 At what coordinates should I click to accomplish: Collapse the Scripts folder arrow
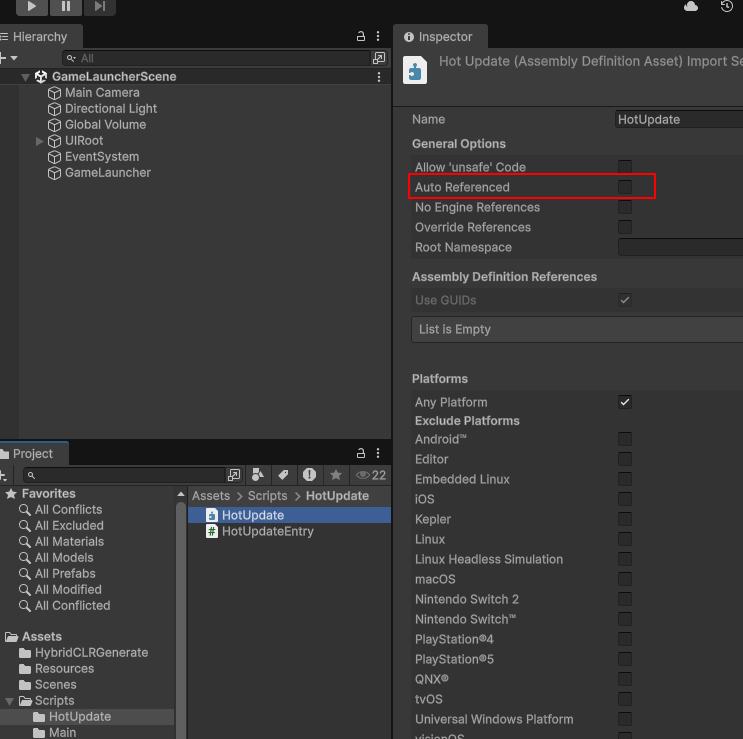[9, 701]
